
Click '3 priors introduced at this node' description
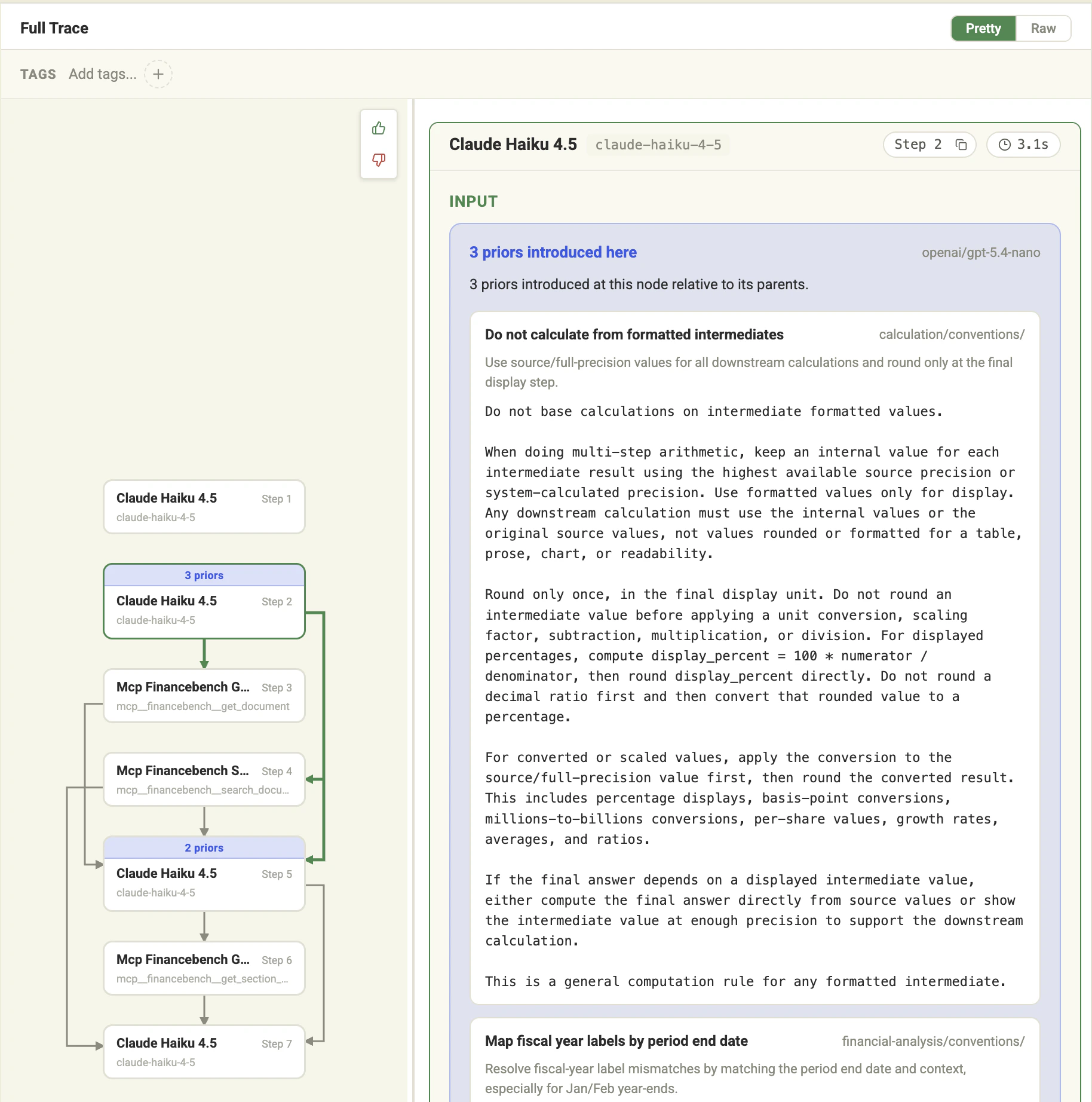coord(639,284)
